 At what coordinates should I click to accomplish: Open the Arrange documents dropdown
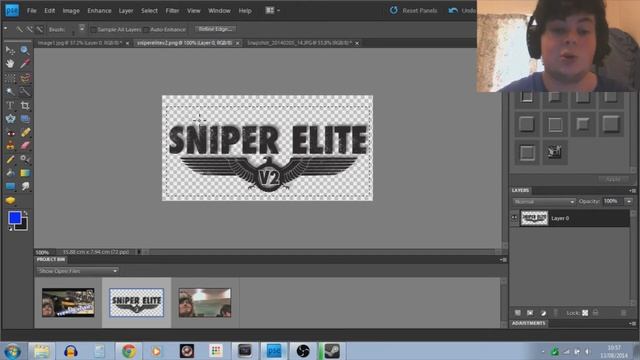coord(272,11)
